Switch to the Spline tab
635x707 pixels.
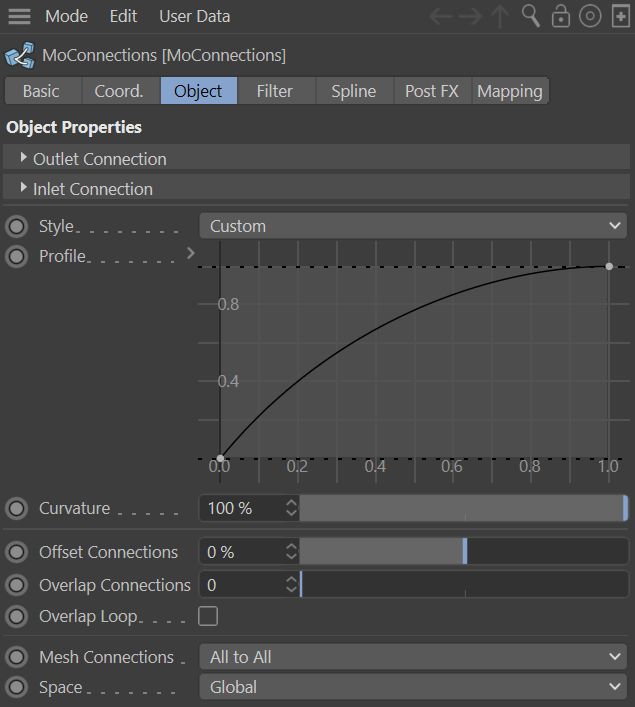[x=353, y=91]
